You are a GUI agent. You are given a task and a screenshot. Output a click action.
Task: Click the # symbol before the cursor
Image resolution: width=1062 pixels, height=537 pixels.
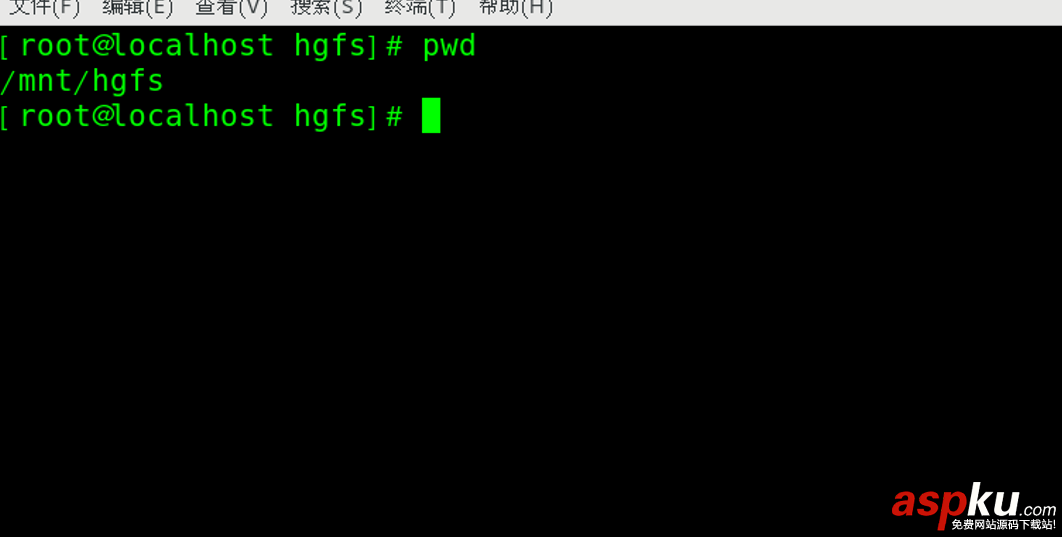coord(394,116)
